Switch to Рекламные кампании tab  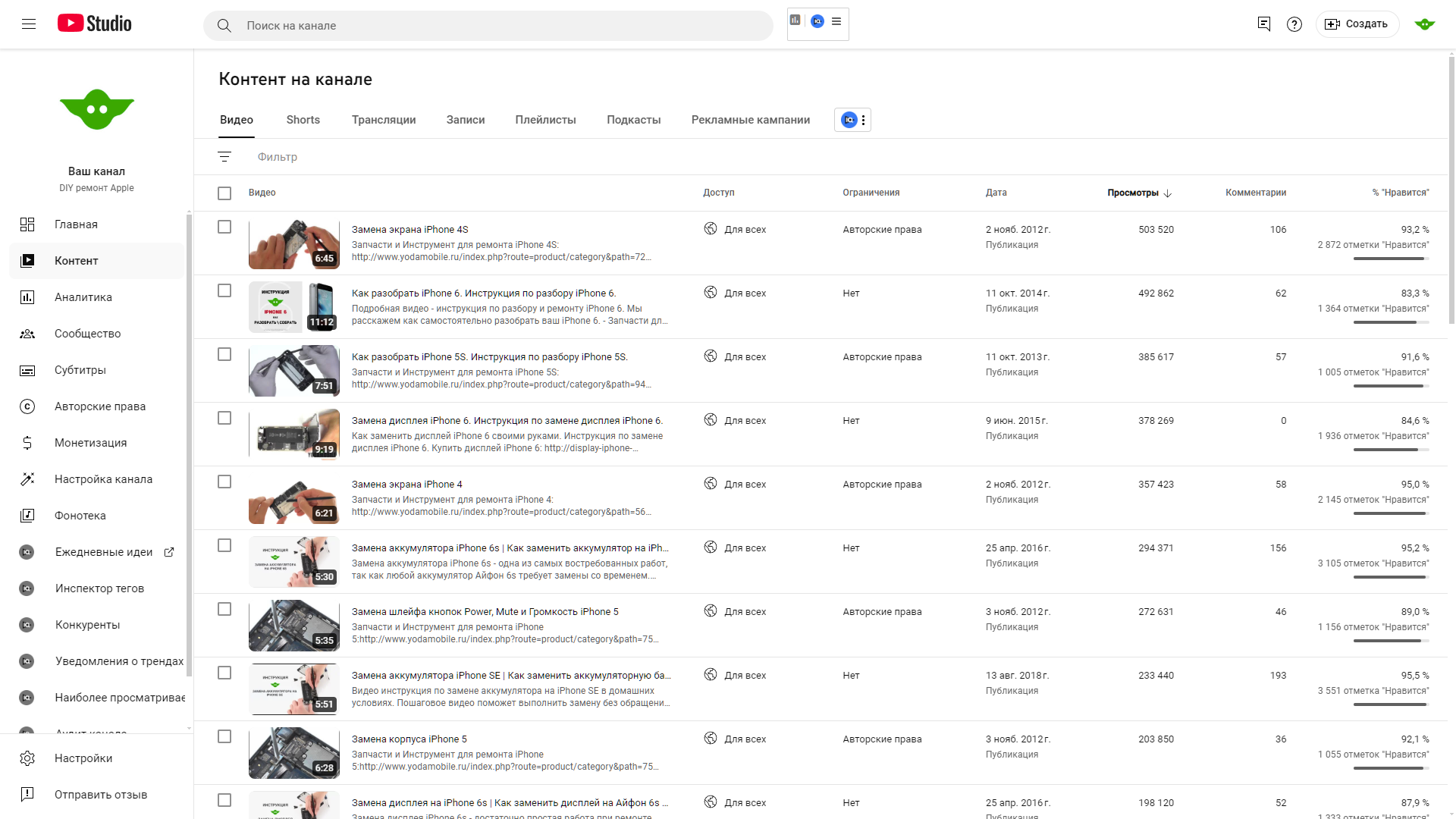(751, 120)
